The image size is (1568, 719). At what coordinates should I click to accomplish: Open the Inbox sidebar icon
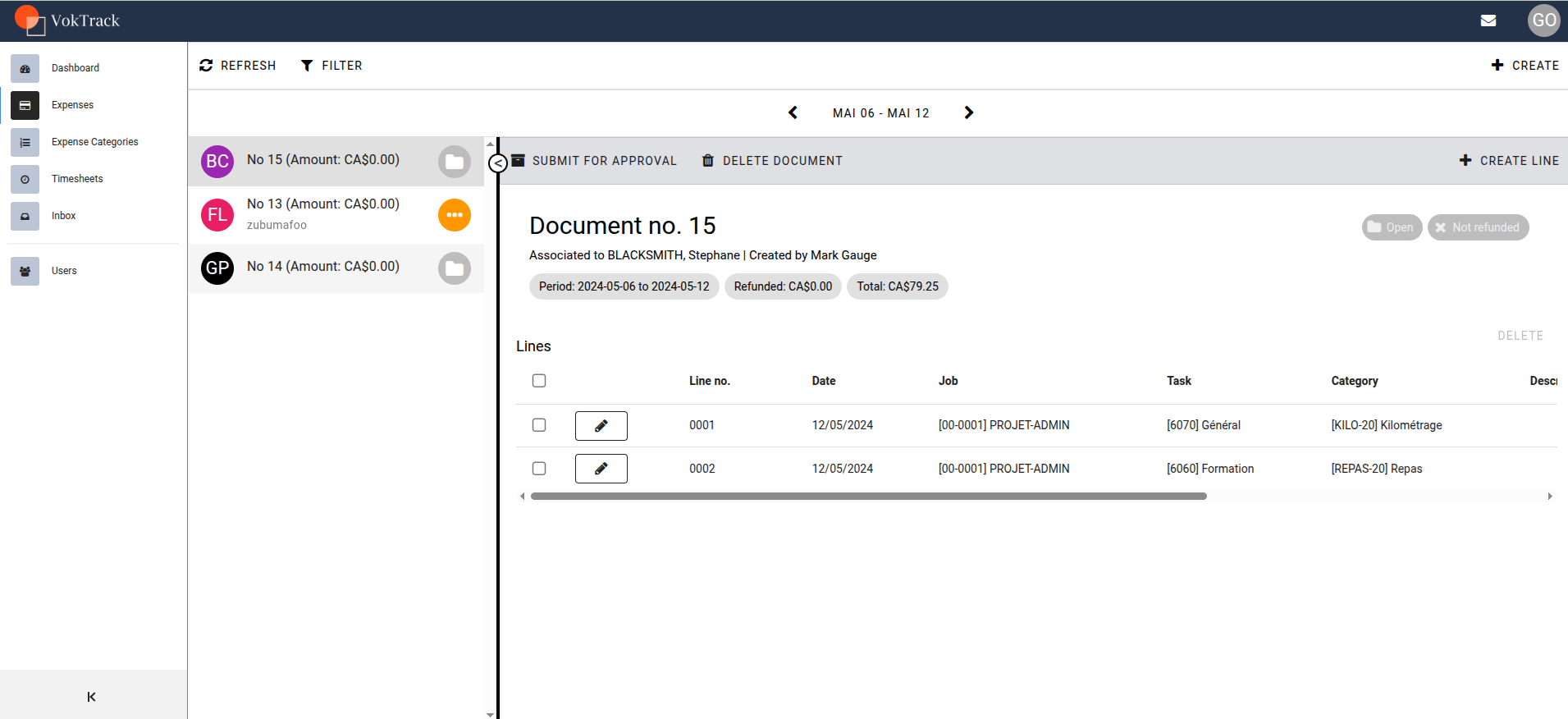(25, 216)
